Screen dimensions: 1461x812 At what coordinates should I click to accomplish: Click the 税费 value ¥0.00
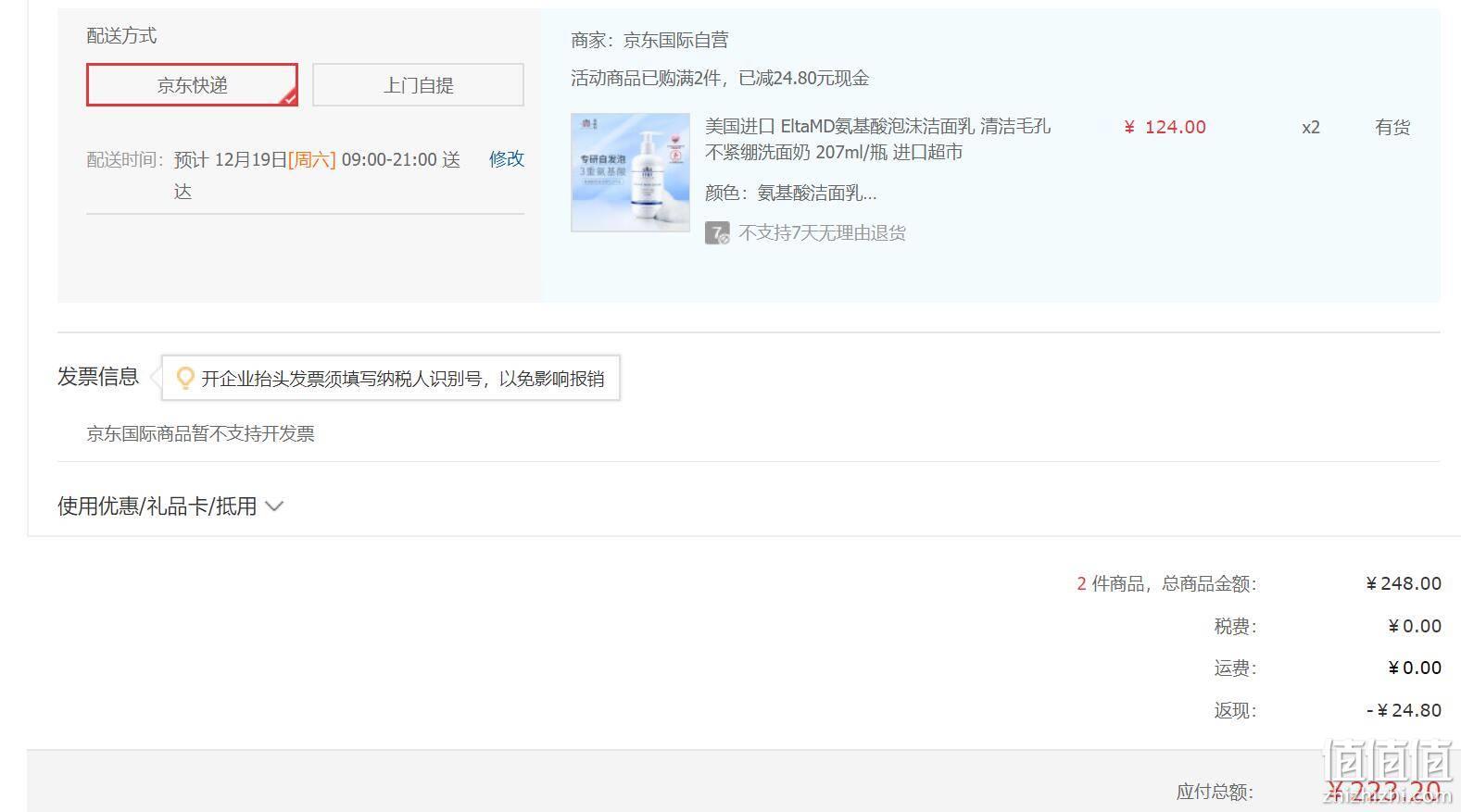(x=1415, y=626)
